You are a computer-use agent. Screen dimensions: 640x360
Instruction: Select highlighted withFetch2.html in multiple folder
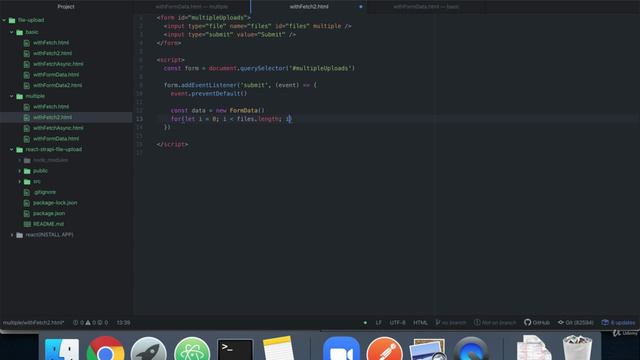pos(52,117)
